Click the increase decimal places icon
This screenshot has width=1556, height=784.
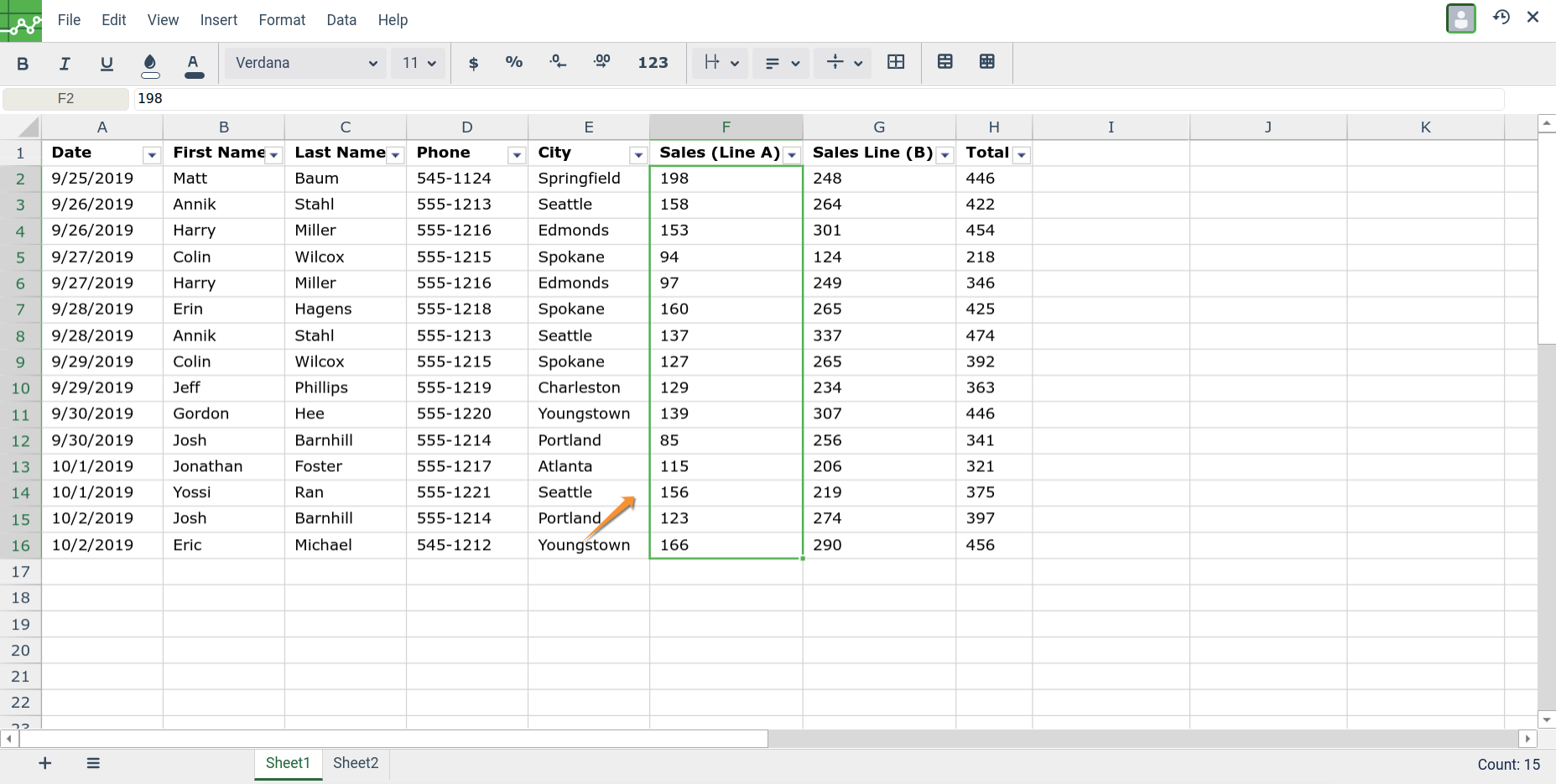601,63
